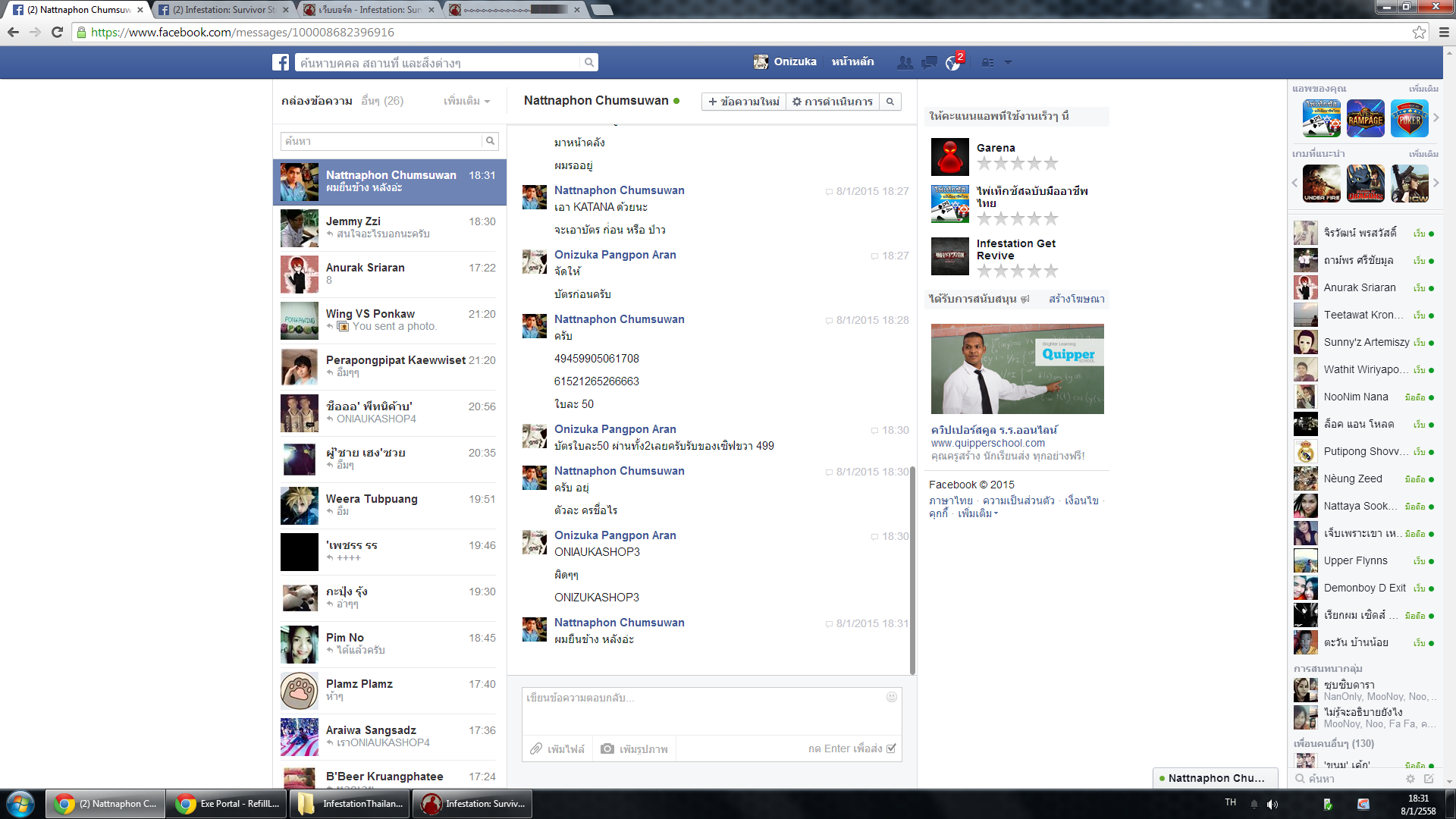Open การดำเนินการ actions dropdown

832,102
